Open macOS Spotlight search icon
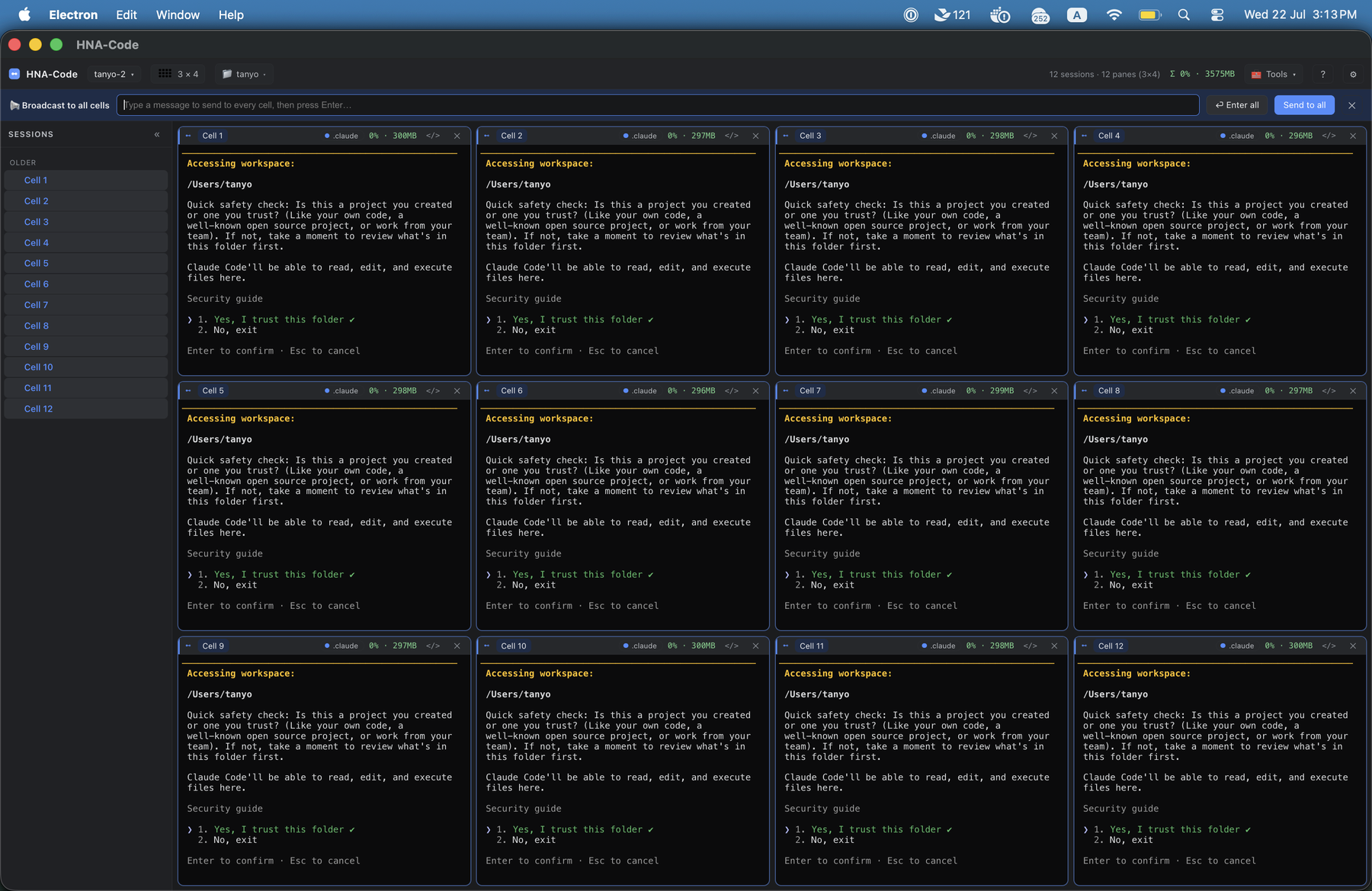 pos(1184,14)
